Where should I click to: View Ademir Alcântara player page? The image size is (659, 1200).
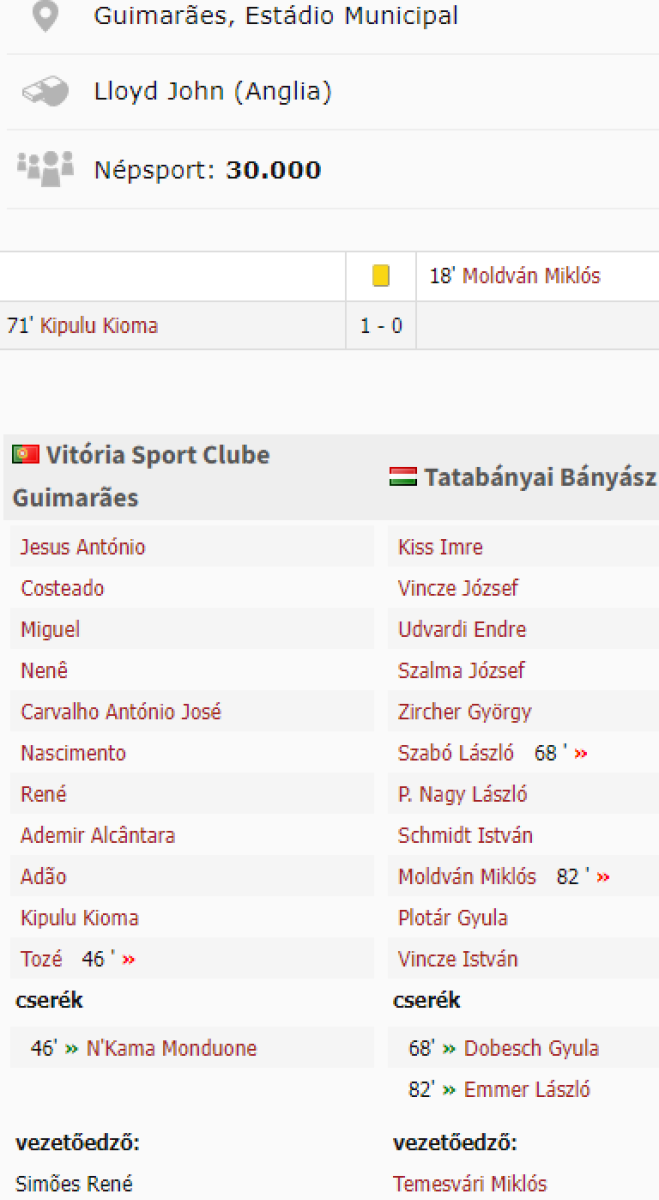(x=98, y=836)
